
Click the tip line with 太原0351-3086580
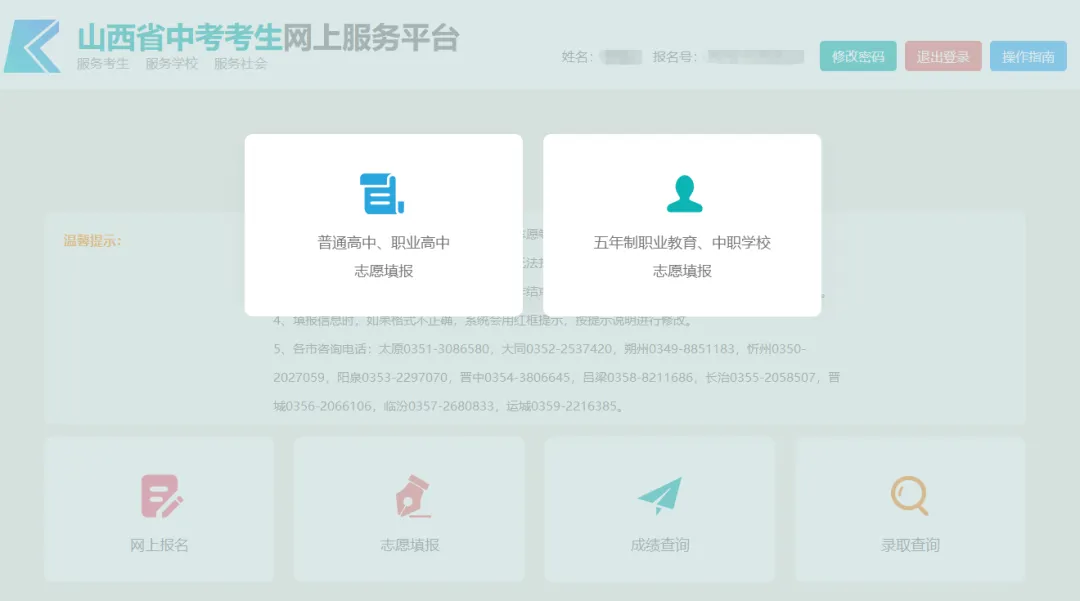point(539,349)
